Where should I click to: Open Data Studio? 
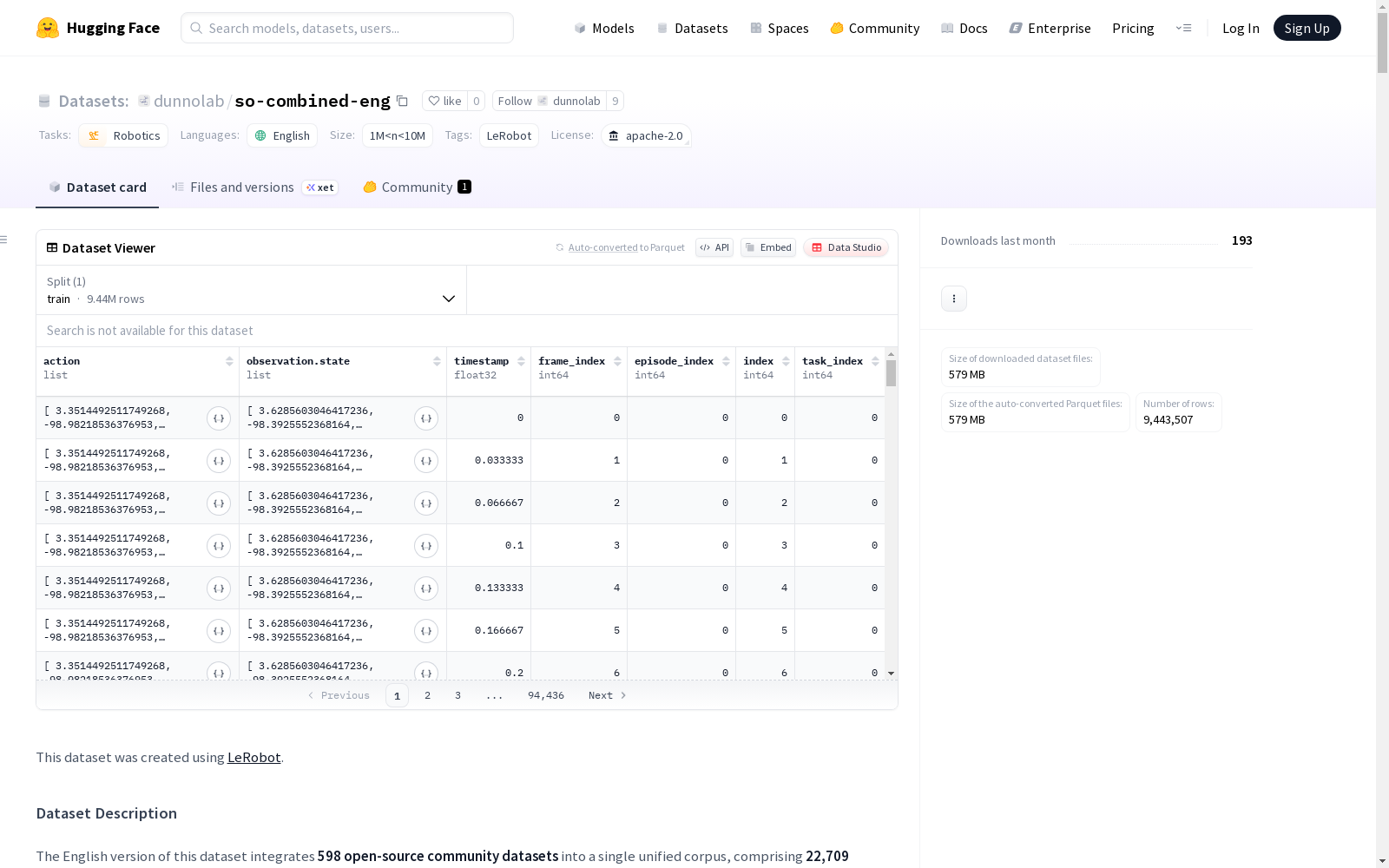point(846,247)
